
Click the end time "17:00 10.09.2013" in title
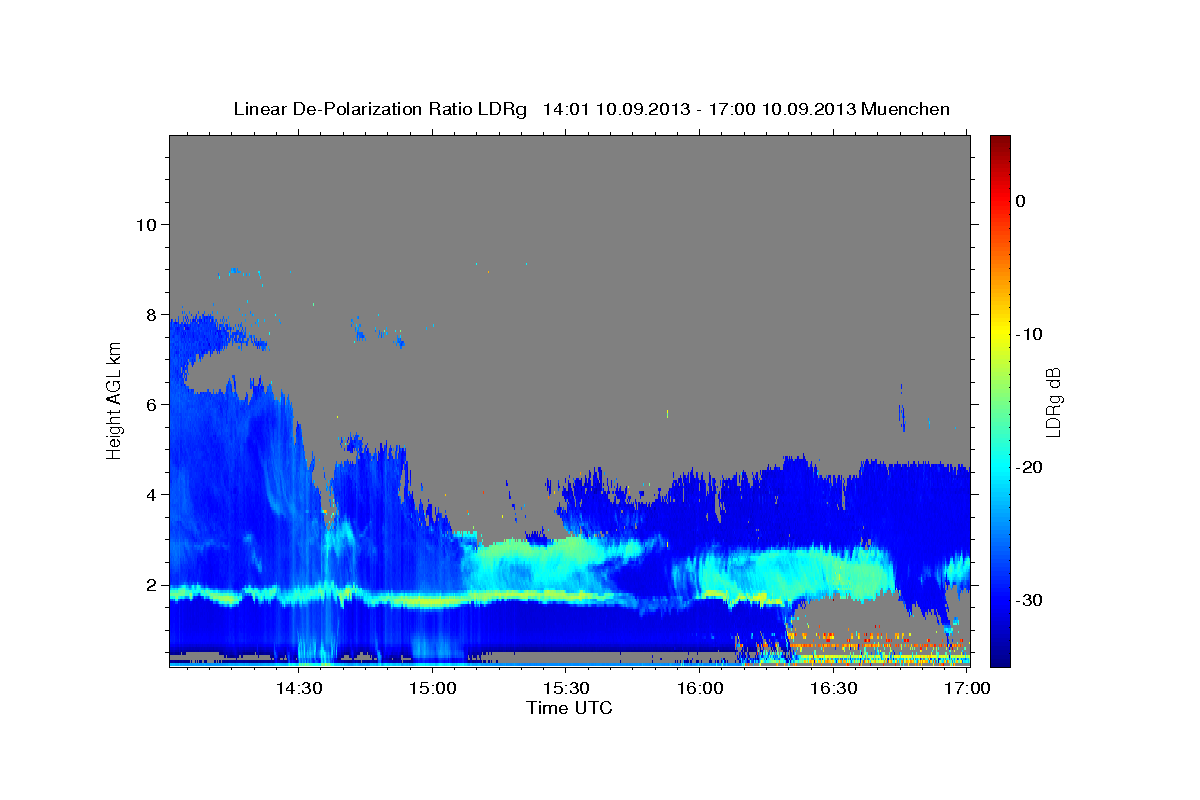(x=782, y=109)
